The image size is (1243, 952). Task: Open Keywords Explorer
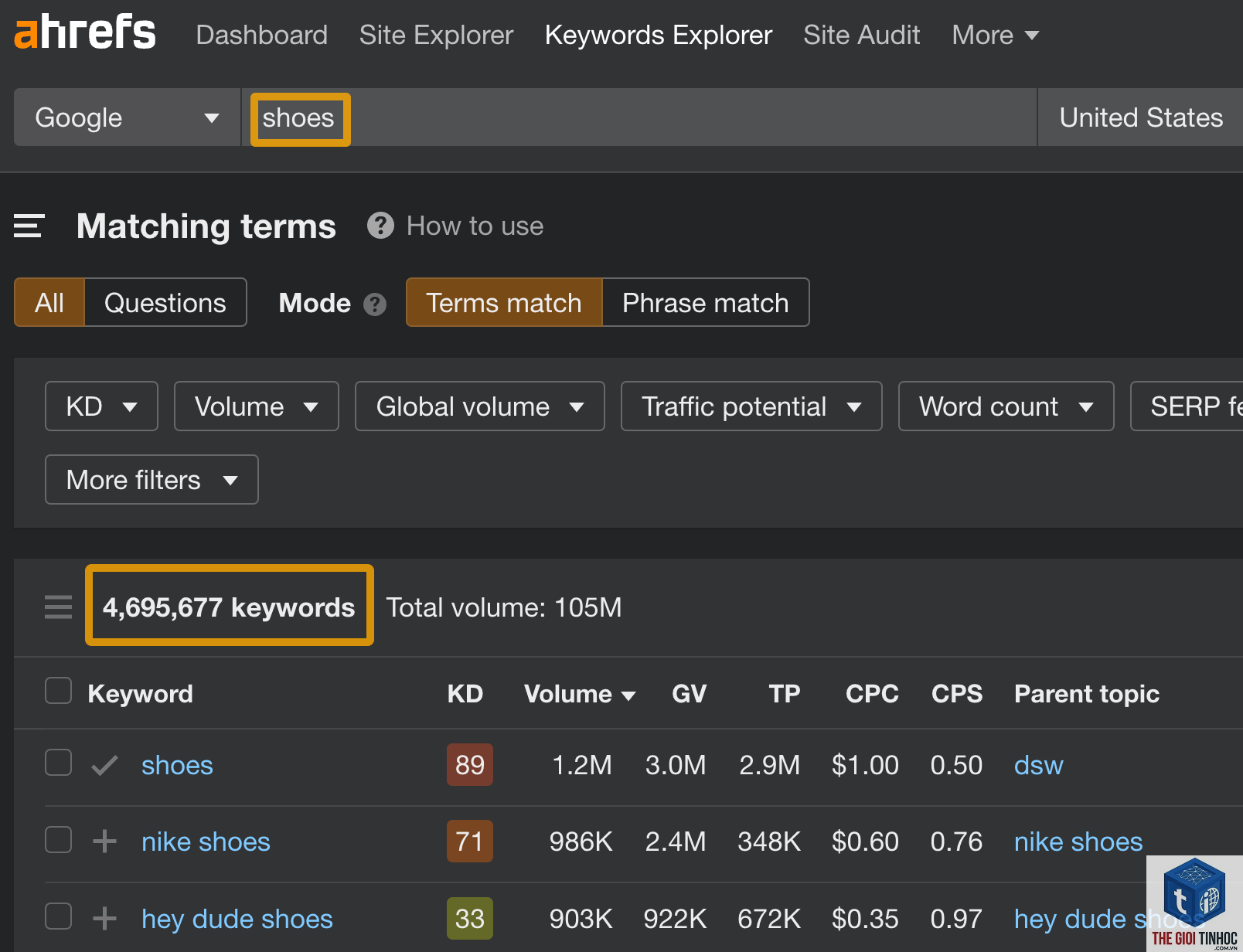[x=659, y=35]
